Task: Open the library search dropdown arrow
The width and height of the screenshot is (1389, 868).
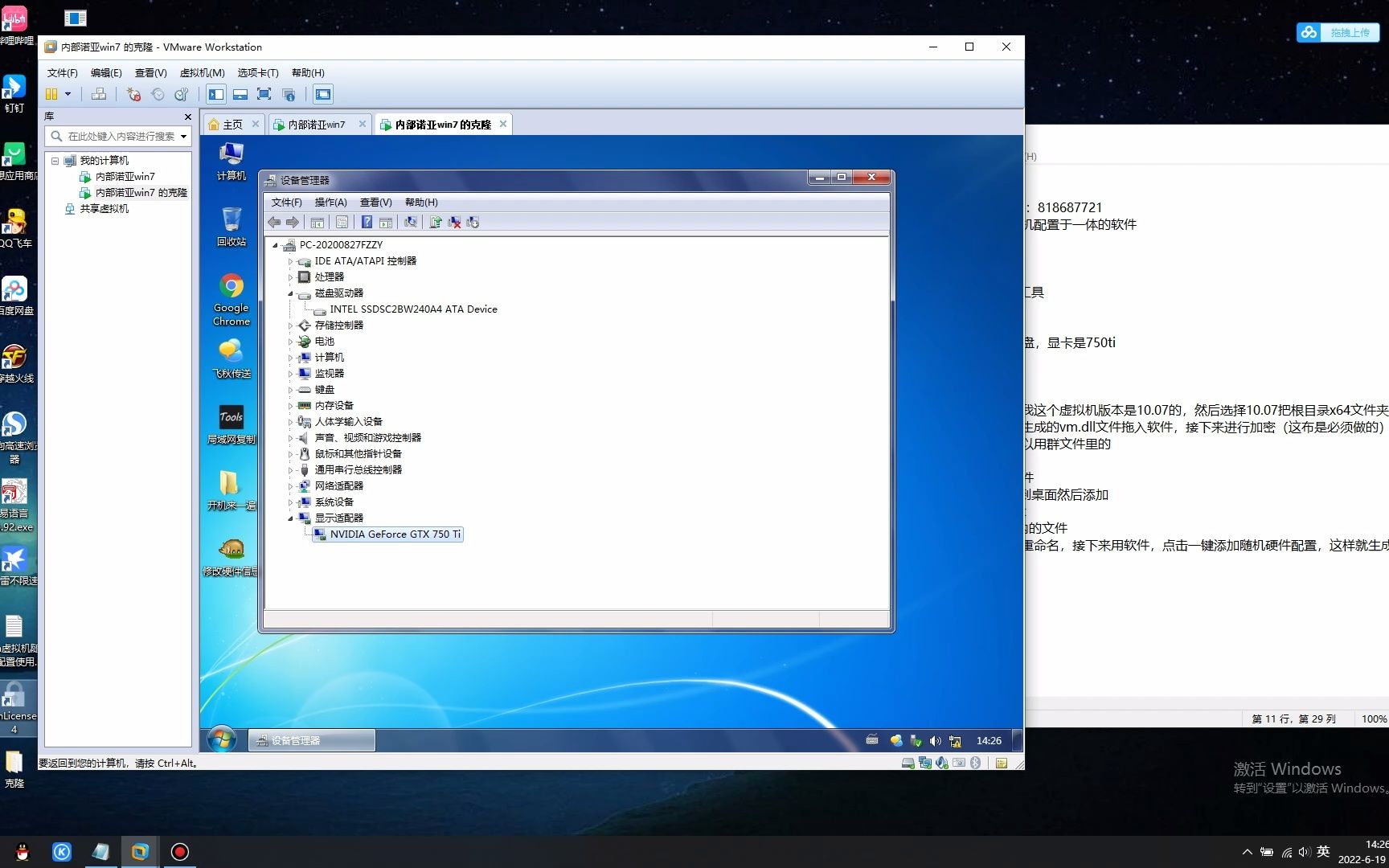Action: coord(184,136)
